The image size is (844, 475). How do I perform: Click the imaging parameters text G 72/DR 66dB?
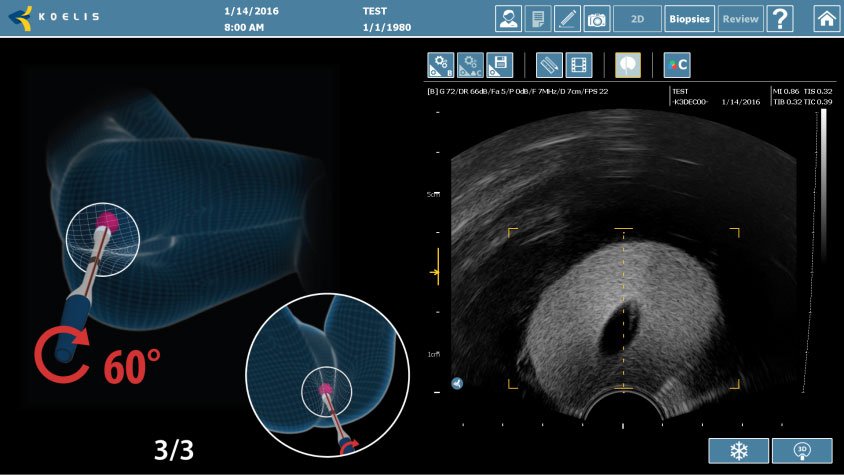[517, 92]
